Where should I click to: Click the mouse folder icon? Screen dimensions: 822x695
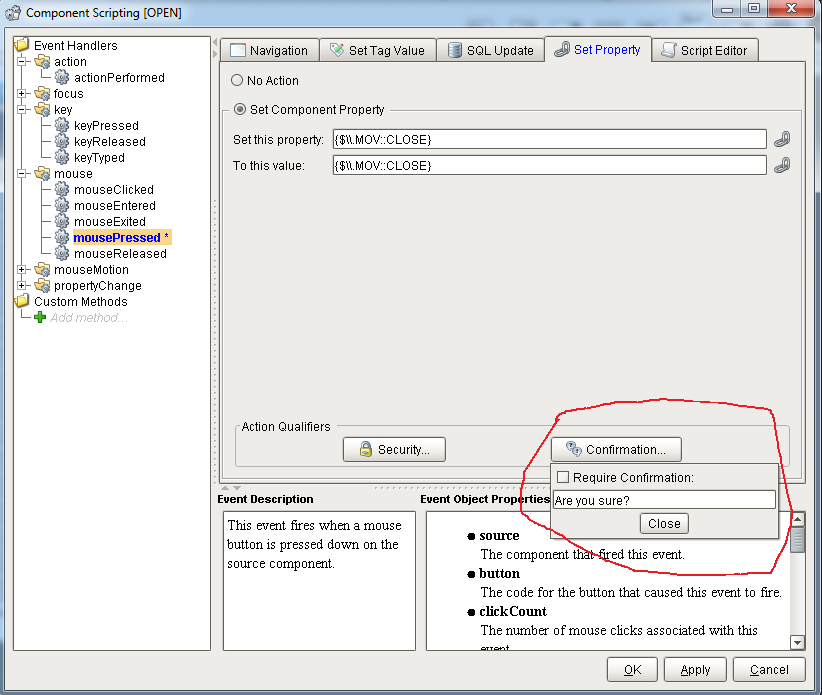42,173
